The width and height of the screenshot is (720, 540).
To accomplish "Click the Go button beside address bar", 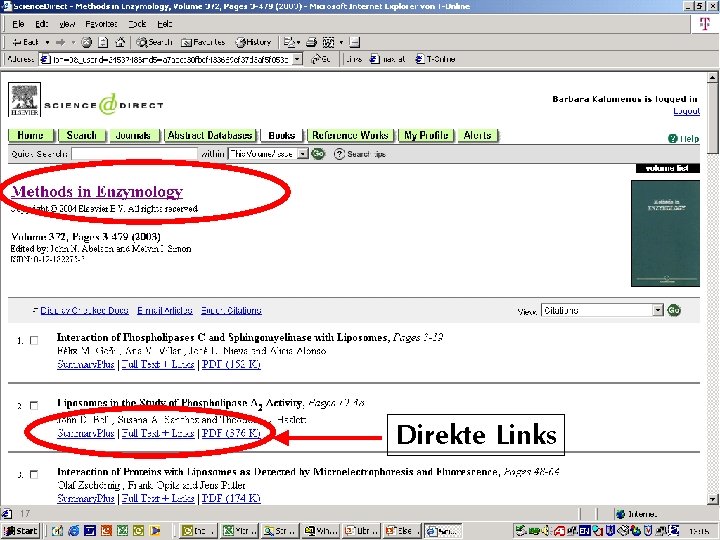I will coord(321,59).
